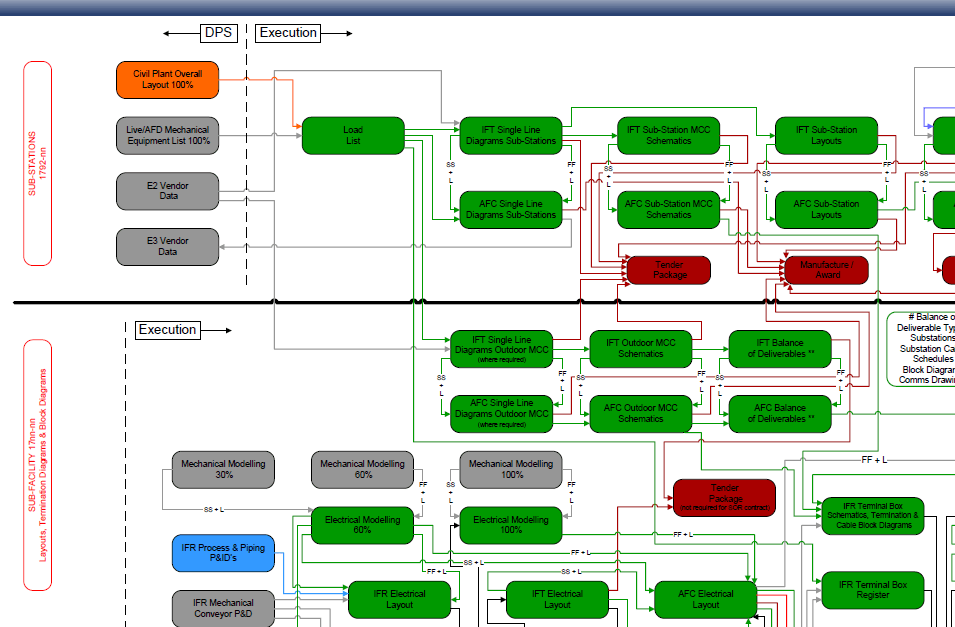This screenshot has height=627, width=955.
Task: Select IFT Single Line Diagrams Sub-Stations node
Action: coord(510,136)
